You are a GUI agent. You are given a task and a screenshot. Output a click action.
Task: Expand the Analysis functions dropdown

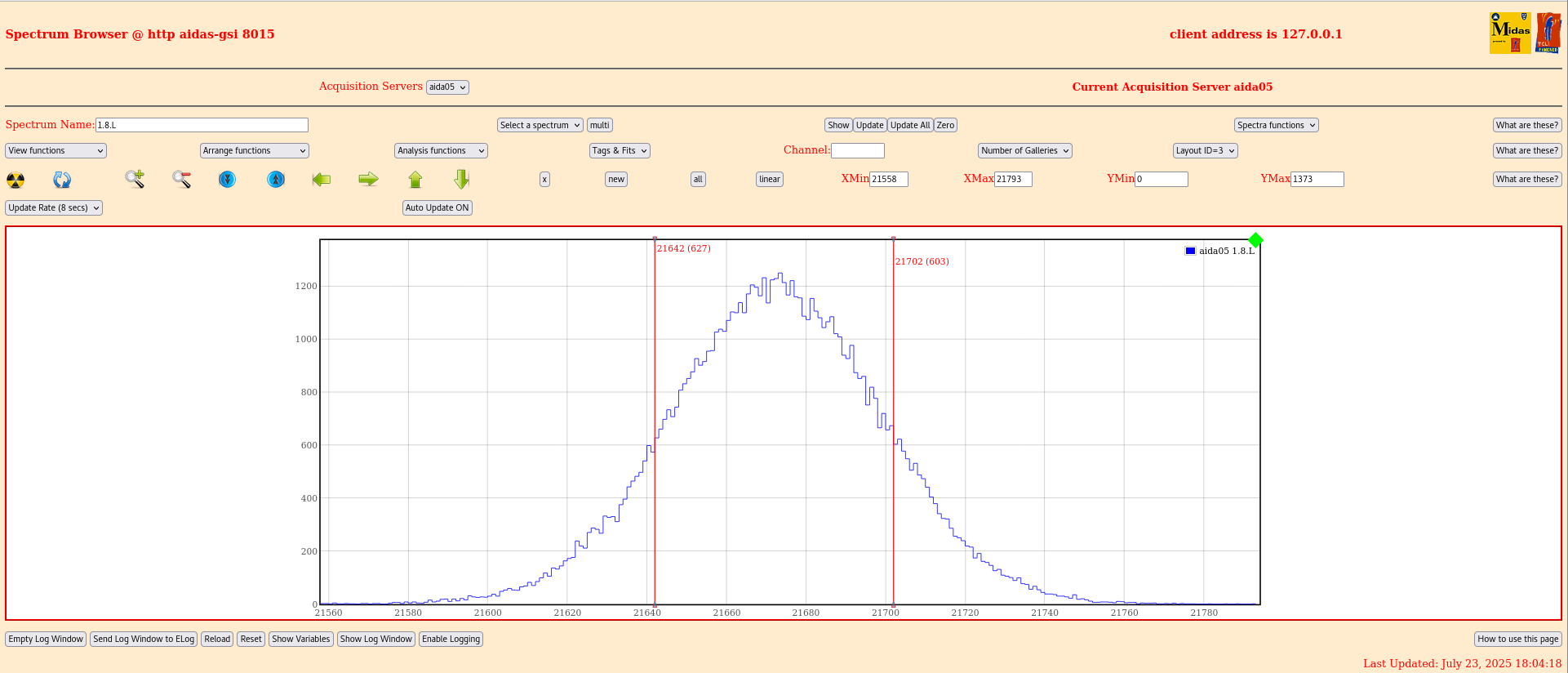441,150
